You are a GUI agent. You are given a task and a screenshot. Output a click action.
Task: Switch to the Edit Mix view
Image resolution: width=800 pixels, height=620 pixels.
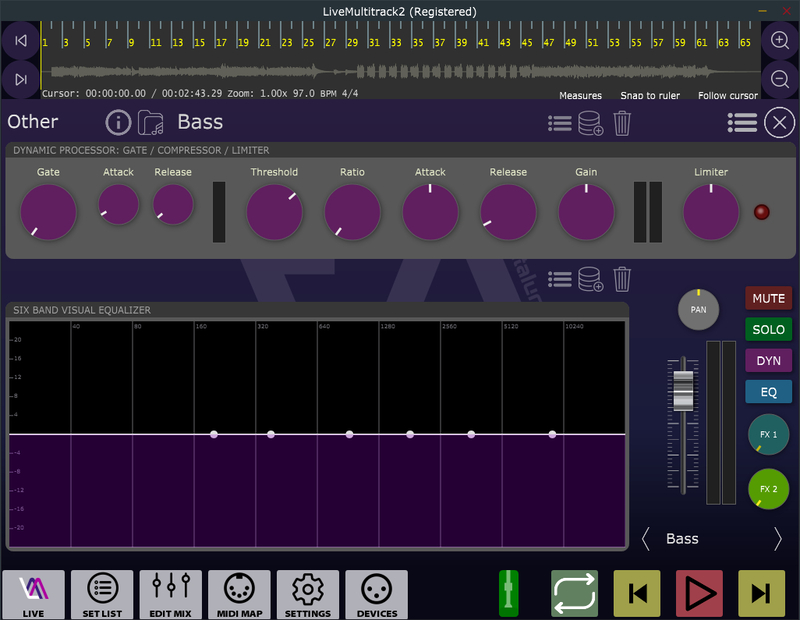[170, 594]
